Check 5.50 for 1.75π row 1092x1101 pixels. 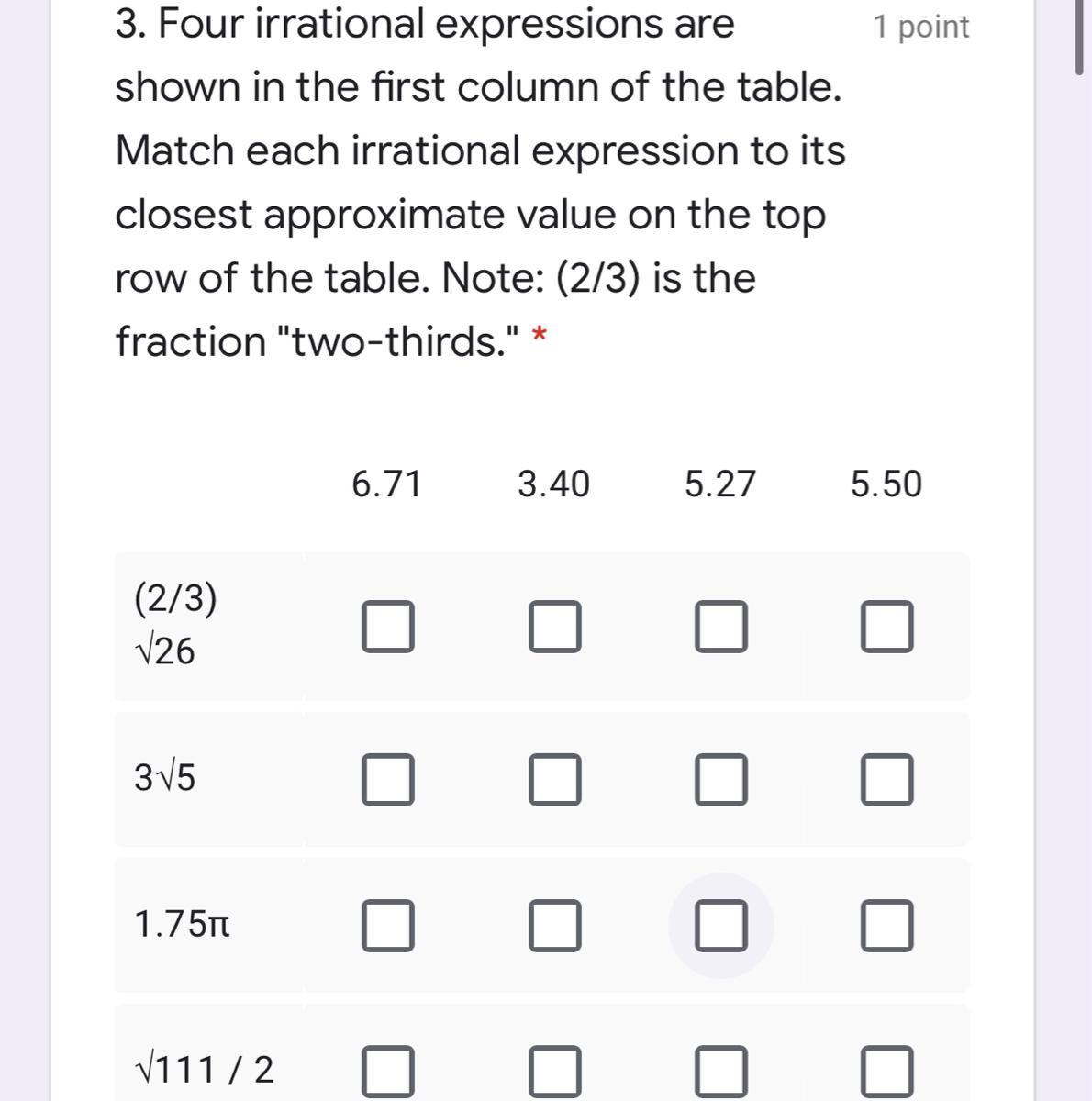click(x=886, y=925)
